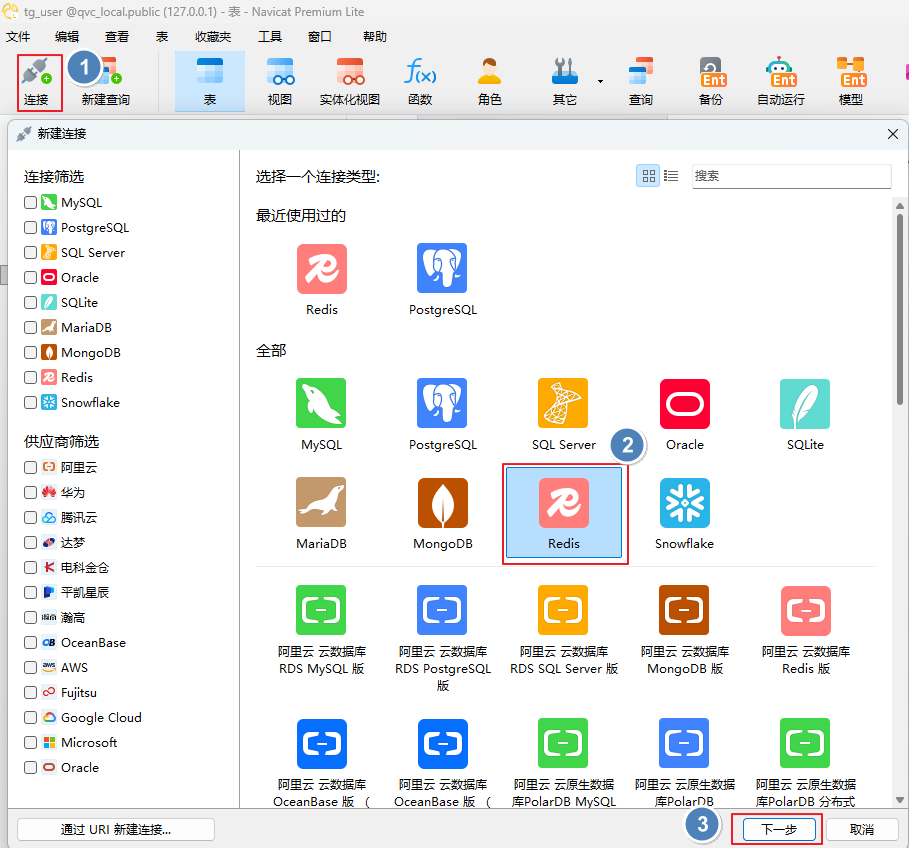Select 阿里云 云数据库 RDS MySQL 版
Viewport: 909px width, 848px height.
tap(321, 631)
